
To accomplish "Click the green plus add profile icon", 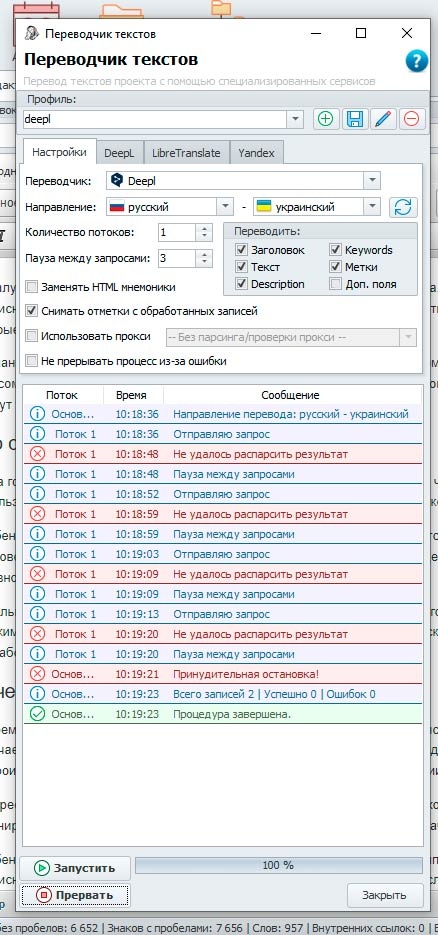I will point(325,119).
